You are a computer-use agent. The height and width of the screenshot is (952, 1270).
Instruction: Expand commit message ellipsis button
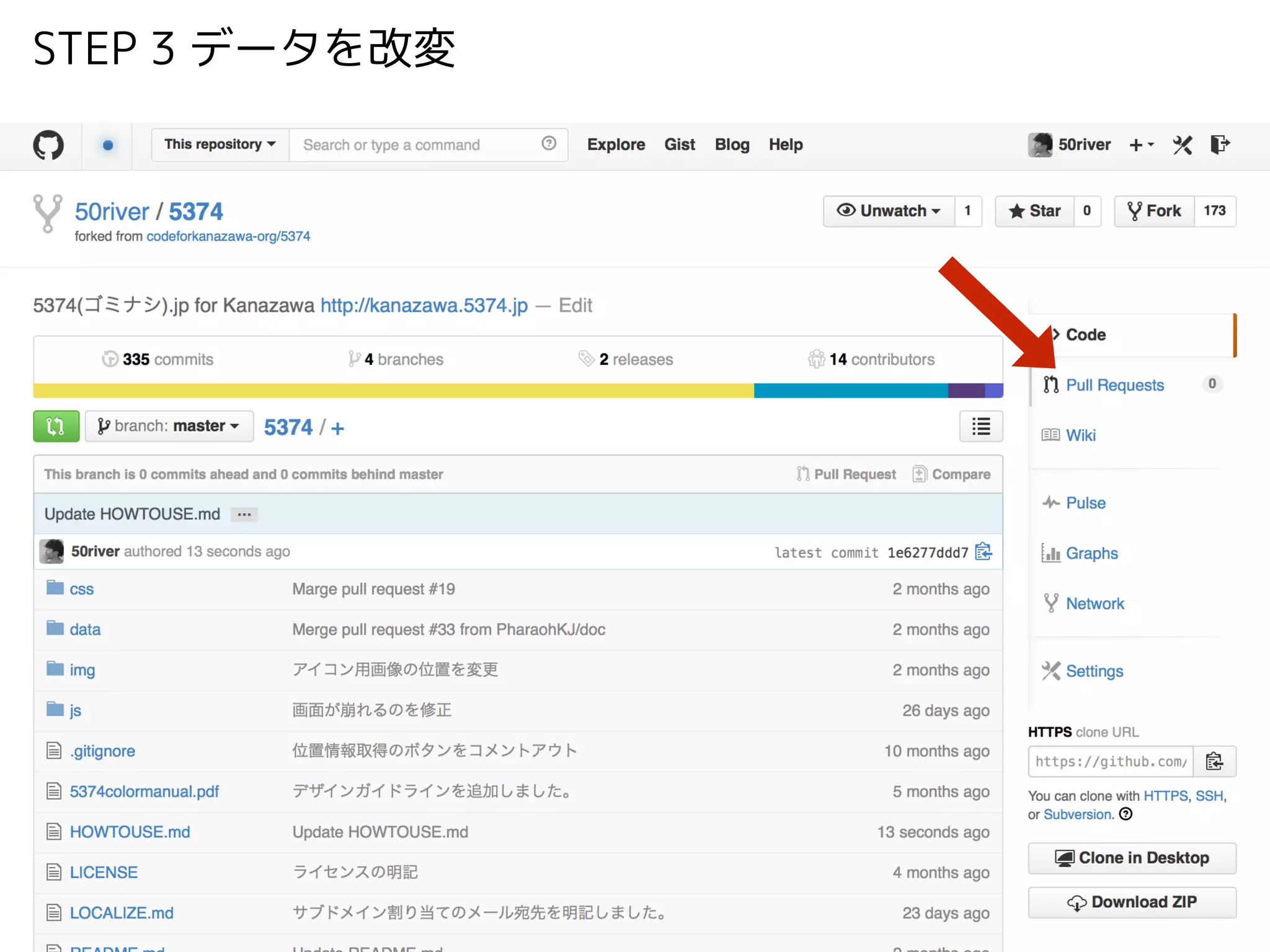[244, 514]
